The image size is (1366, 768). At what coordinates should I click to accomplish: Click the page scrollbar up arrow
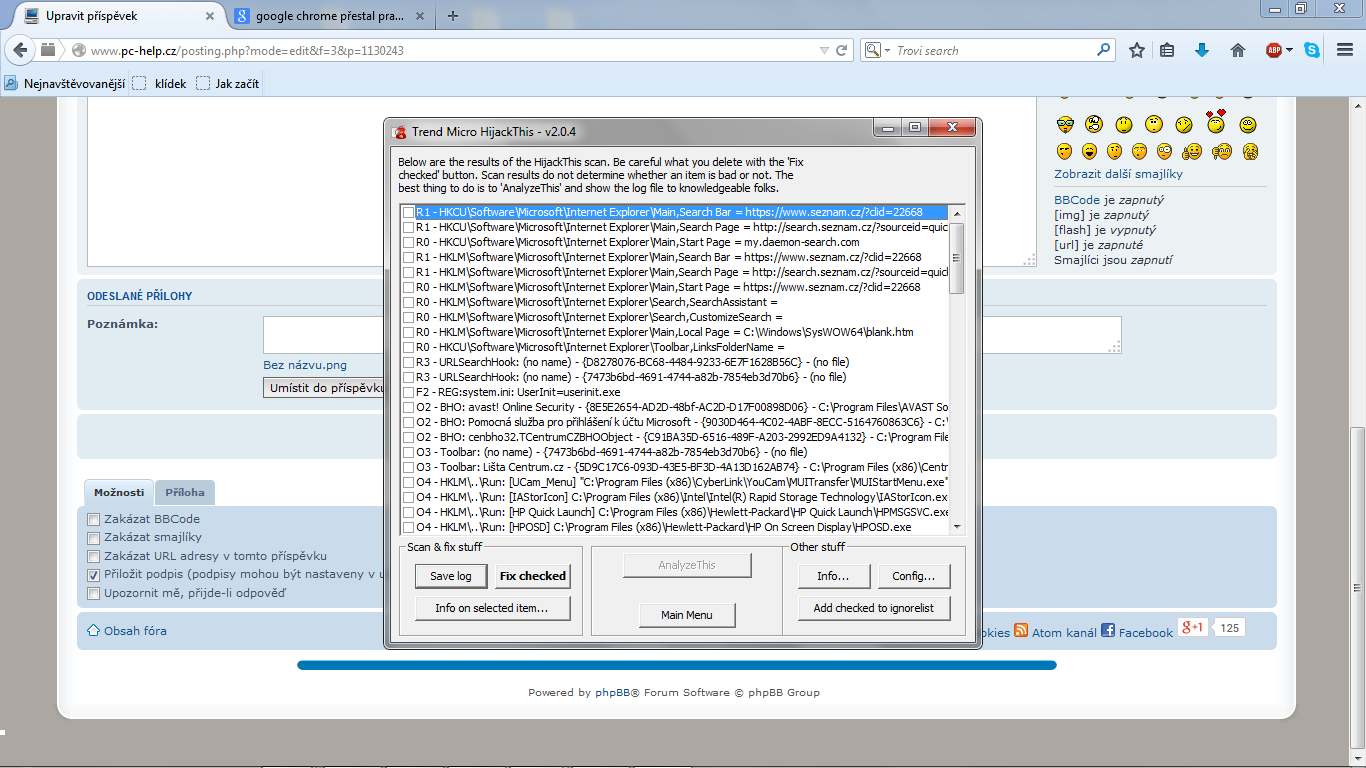point(1358,105)
